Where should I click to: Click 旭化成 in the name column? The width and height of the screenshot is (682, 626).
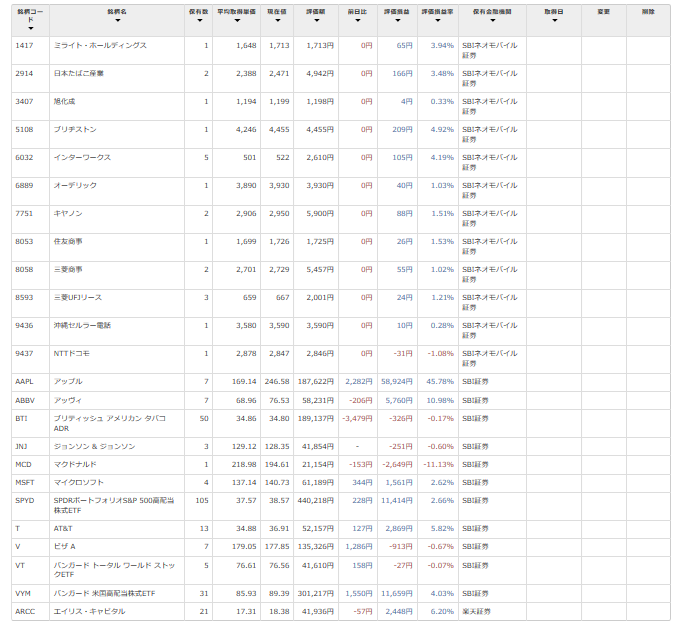[x=64, y=101]
